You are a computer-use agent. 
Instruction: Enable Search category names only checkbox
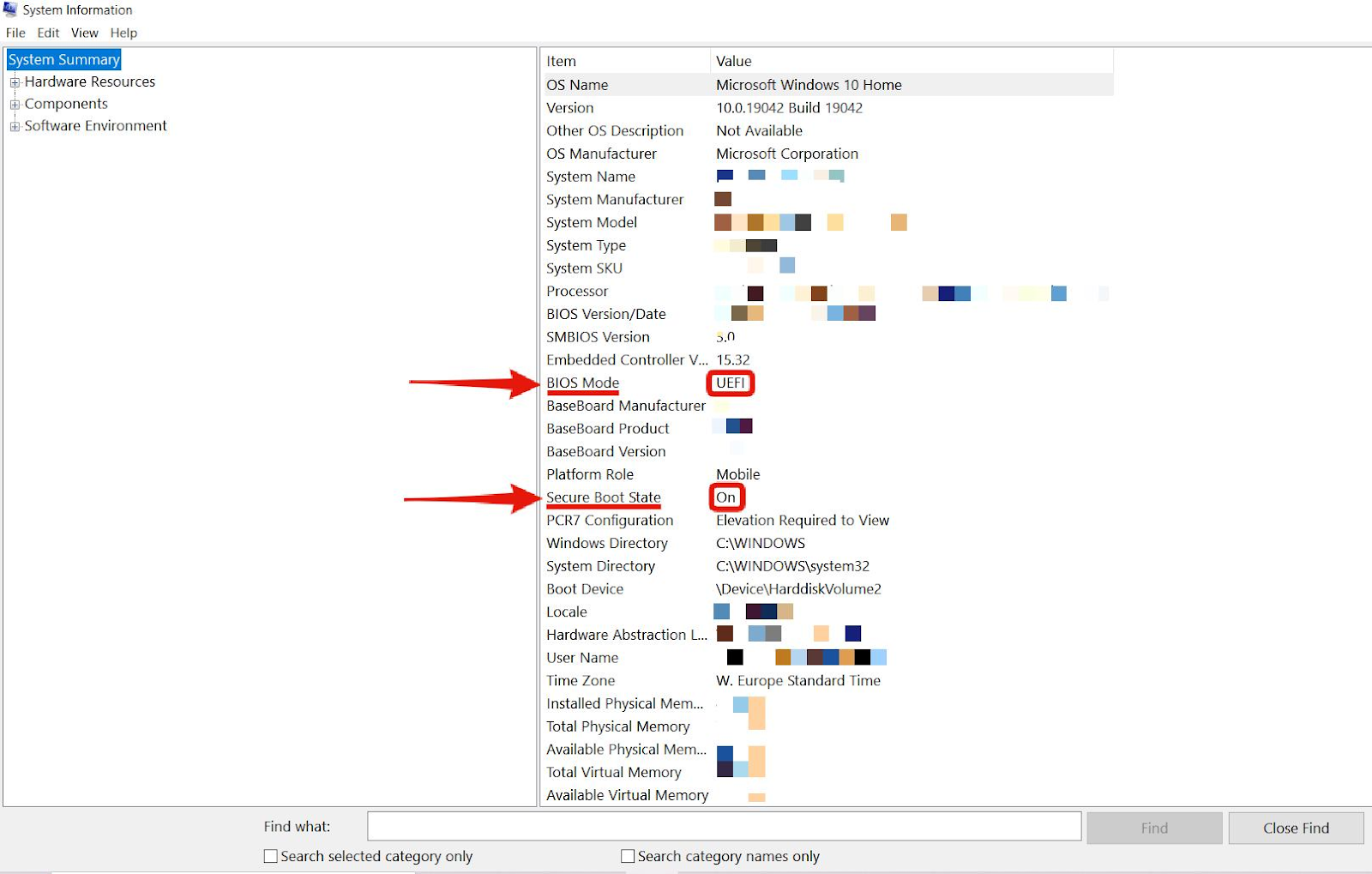click(x=628, y=856)
